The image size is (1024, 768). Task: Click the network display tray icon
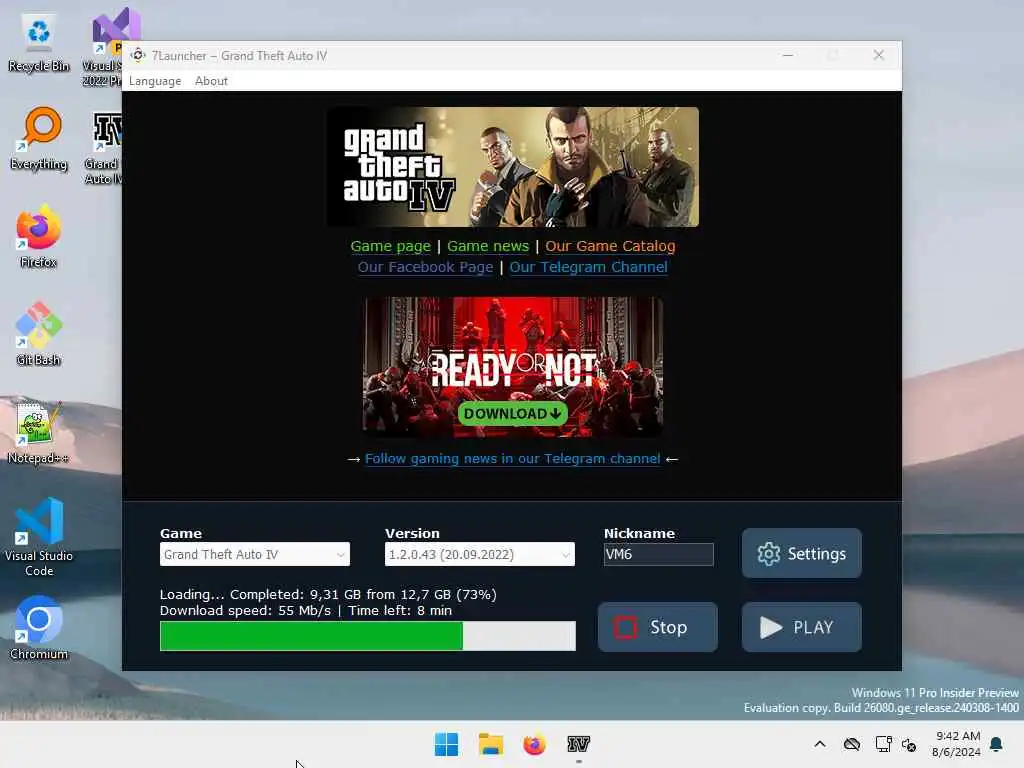pos(884,744)
